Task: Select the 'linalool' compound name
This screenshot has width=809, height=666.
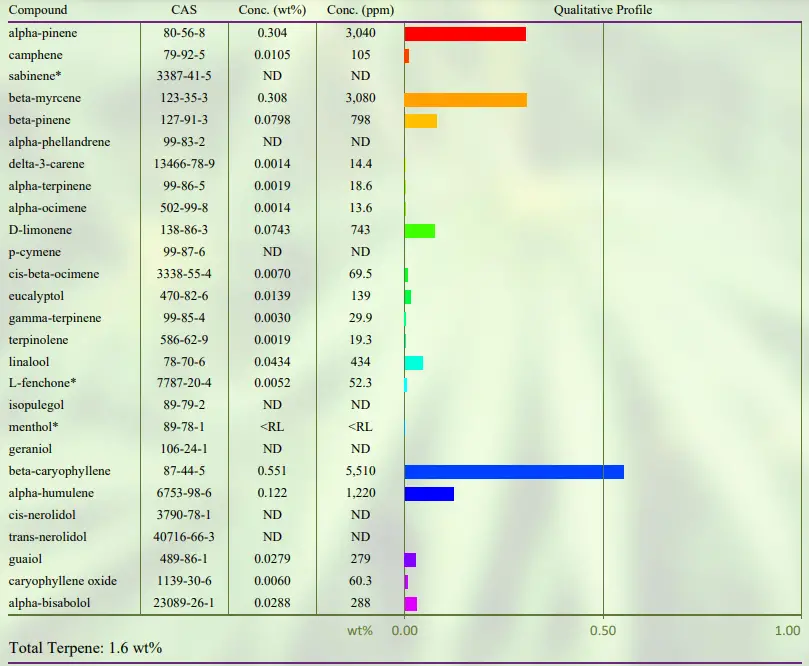Action: pyautogui.click(x=29, y=362)
